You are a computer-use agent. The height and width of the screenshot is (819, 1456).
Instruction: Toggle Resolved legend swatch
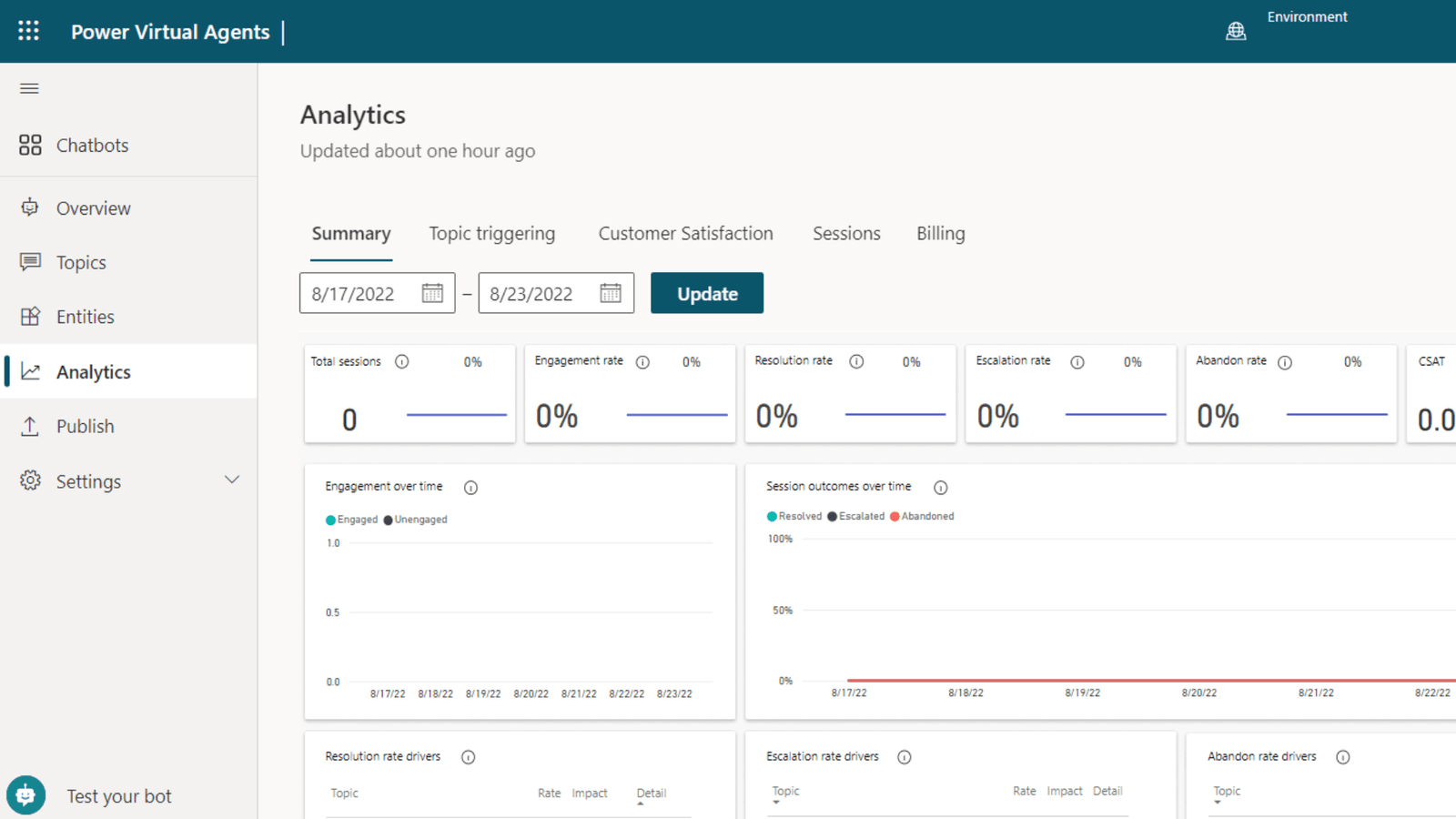772,517
